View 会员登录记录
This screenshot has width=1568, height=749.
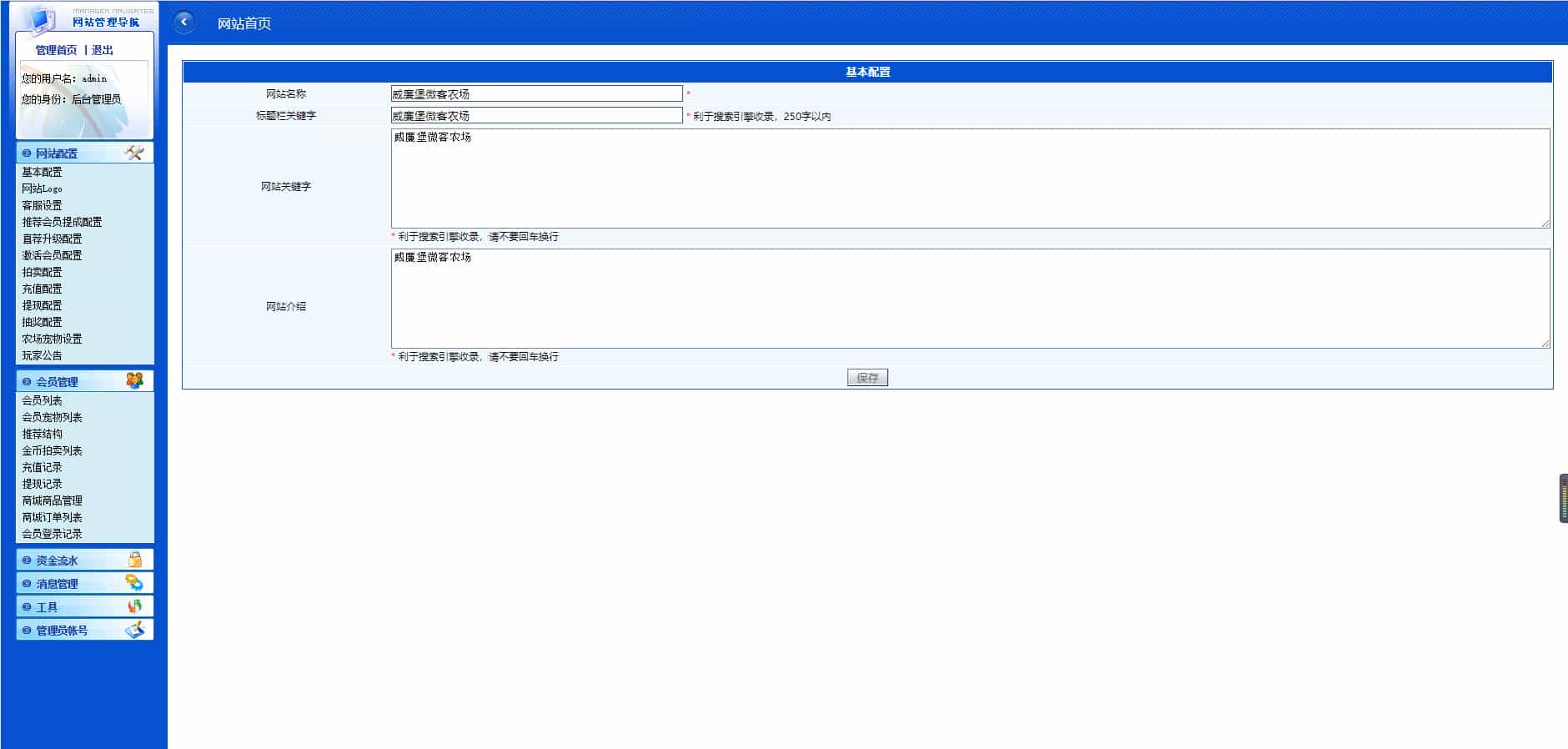52,534
